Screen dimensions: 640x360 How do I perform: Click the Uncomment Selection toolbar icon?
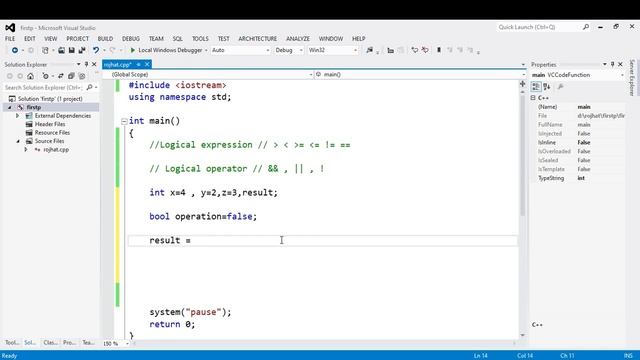425,50
